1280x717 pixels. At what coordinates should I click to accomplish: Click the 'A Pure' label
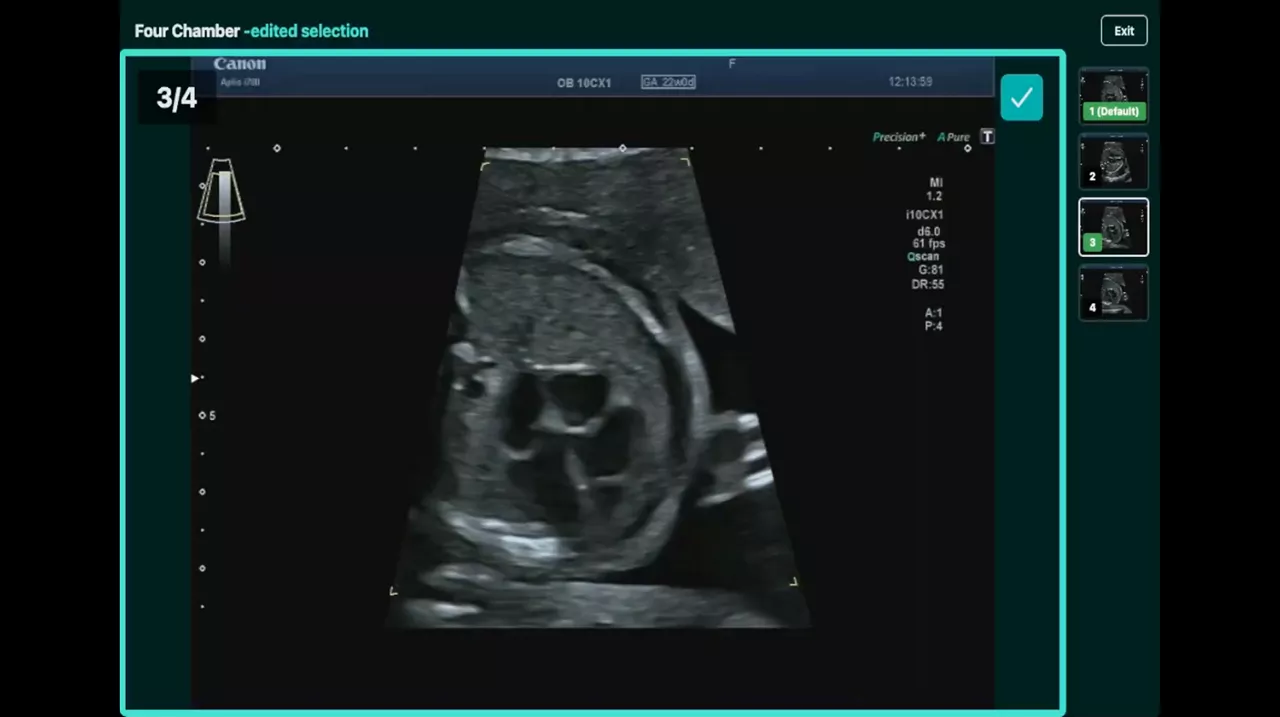[954, 137]
